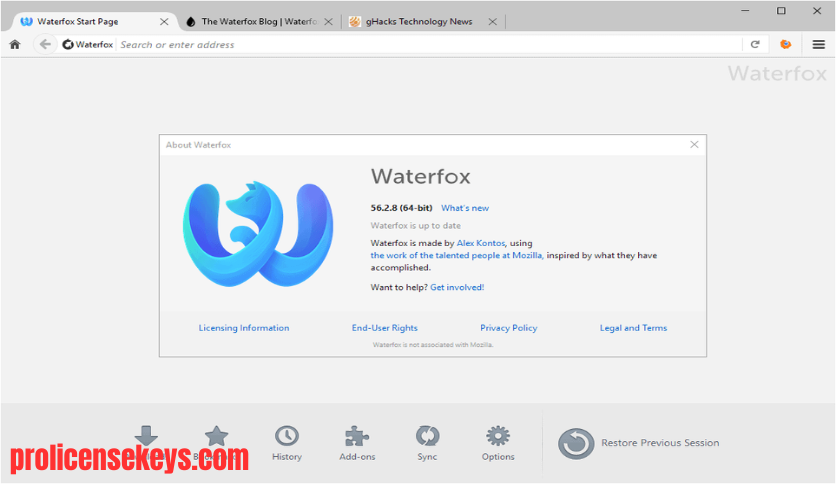The width and height of the screenshot is (836, 484).
Task: Open the Options gear shortcut
Action: (x=498, y=443)
